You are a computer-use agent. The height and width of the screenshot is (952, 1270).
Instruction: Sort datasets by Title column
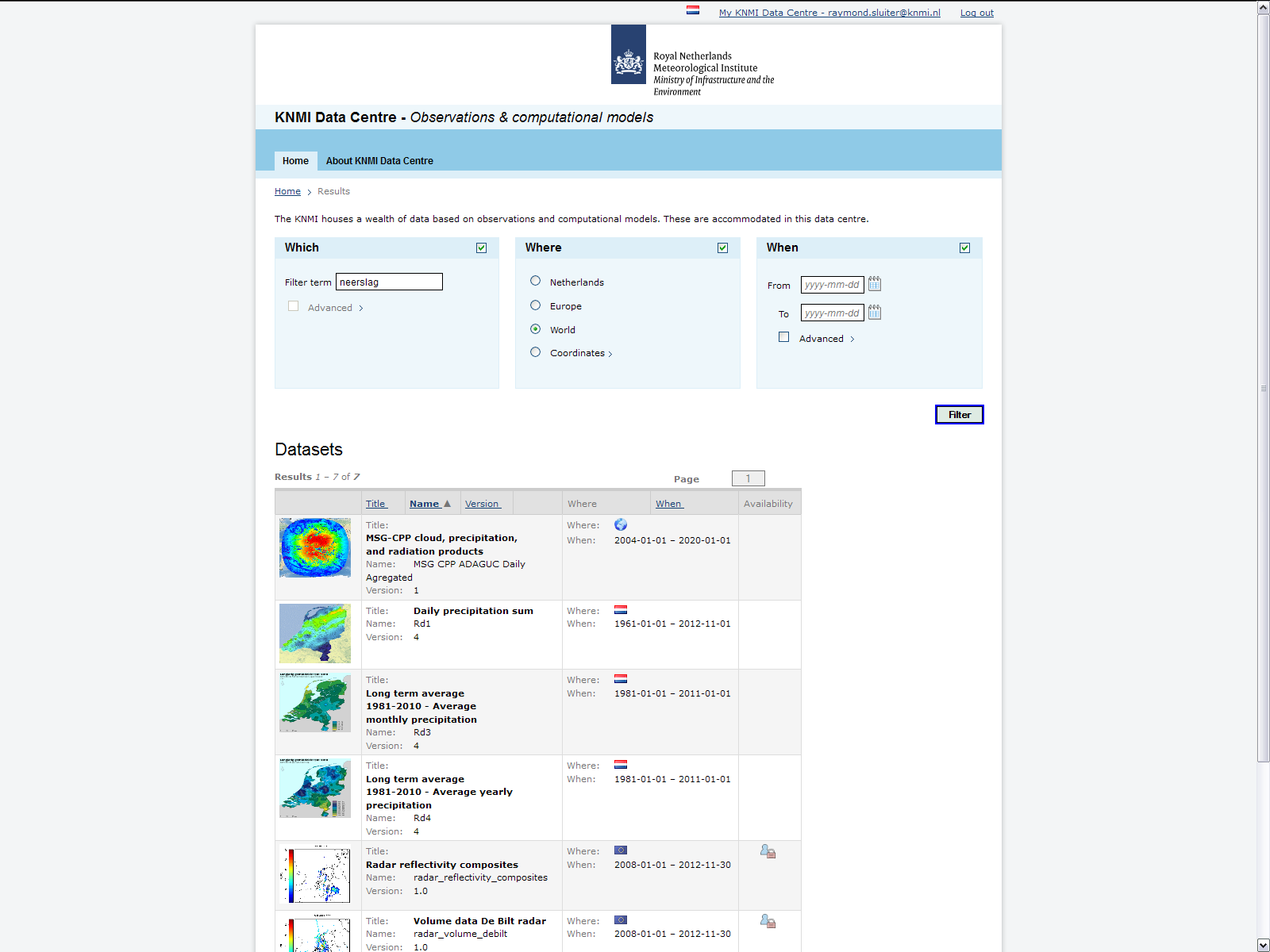pos(376,504)
